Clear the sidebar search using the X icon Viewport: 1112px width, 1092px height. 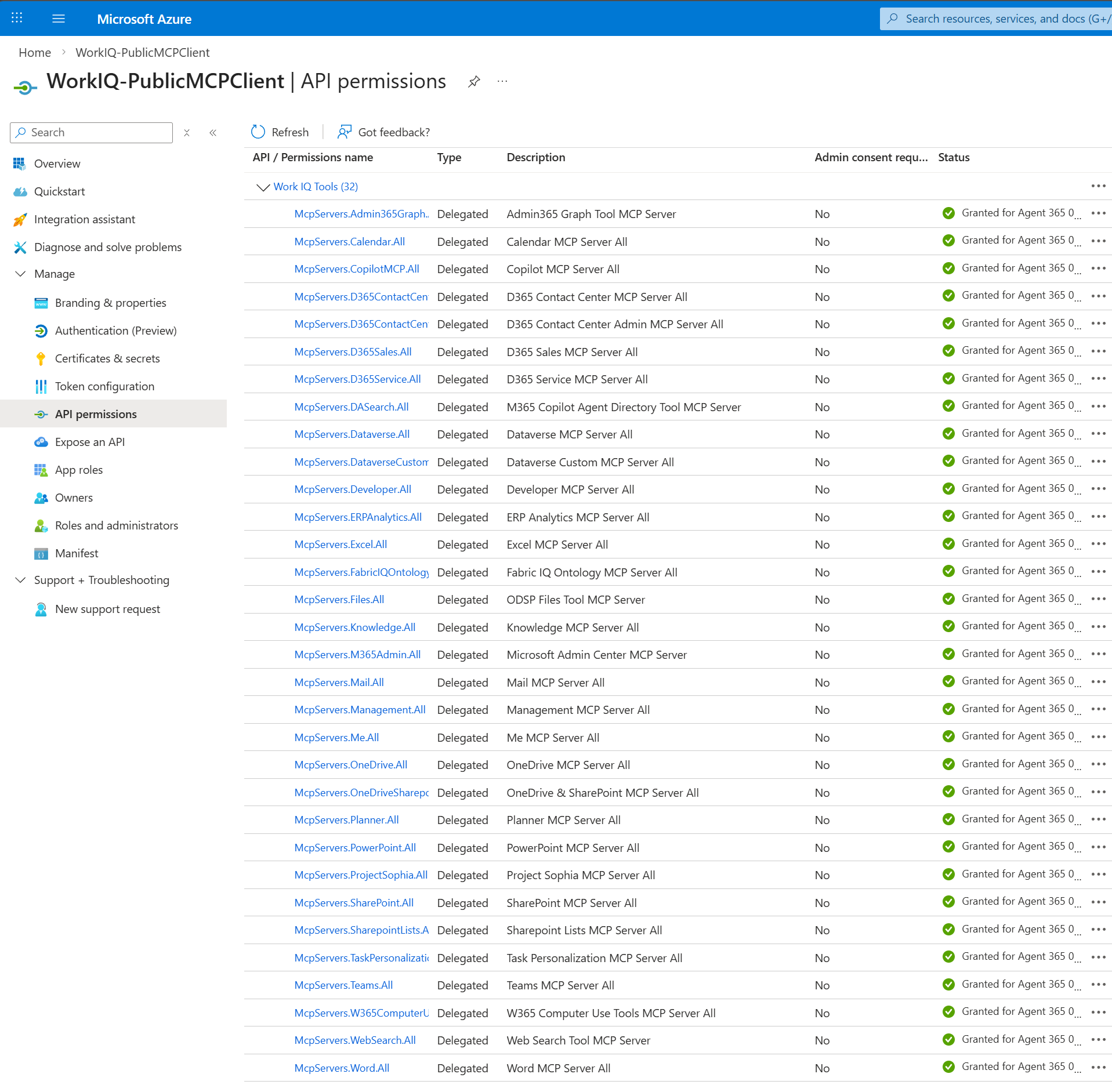point(187,132)
